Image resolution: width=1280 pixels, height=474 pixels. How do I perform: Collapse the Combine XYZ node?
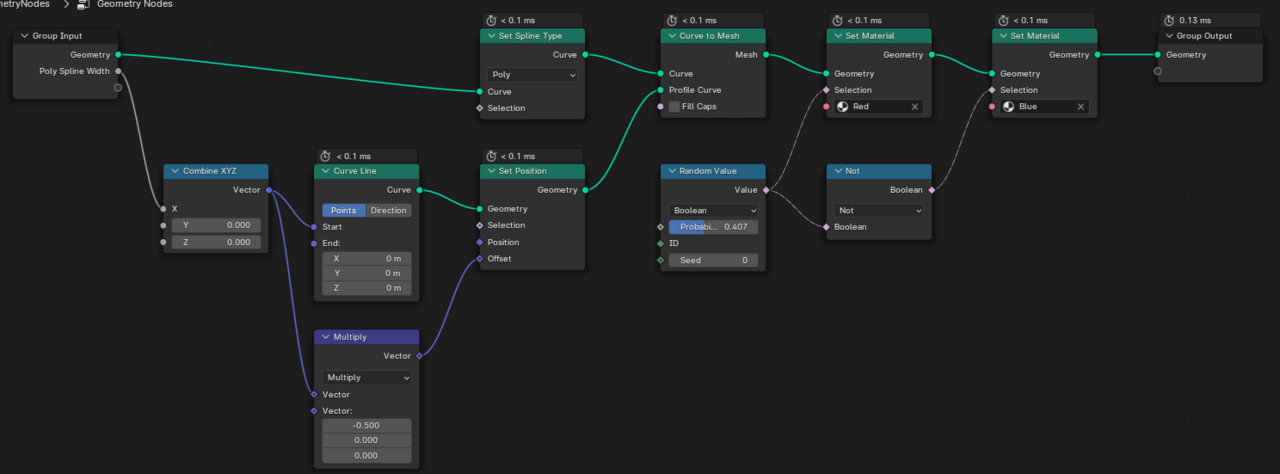tap(174, 171)
